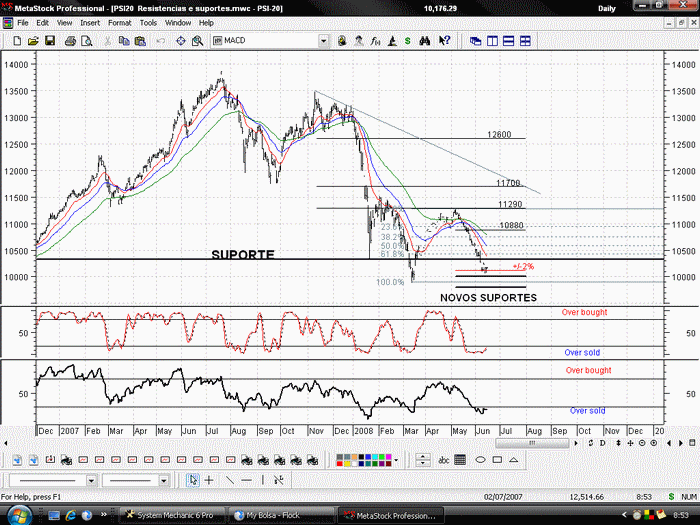The width and height of the screenshot is (700, 525).
Task: Click the Expert Advisor hat icon
Action: click(x=359, y=41)
